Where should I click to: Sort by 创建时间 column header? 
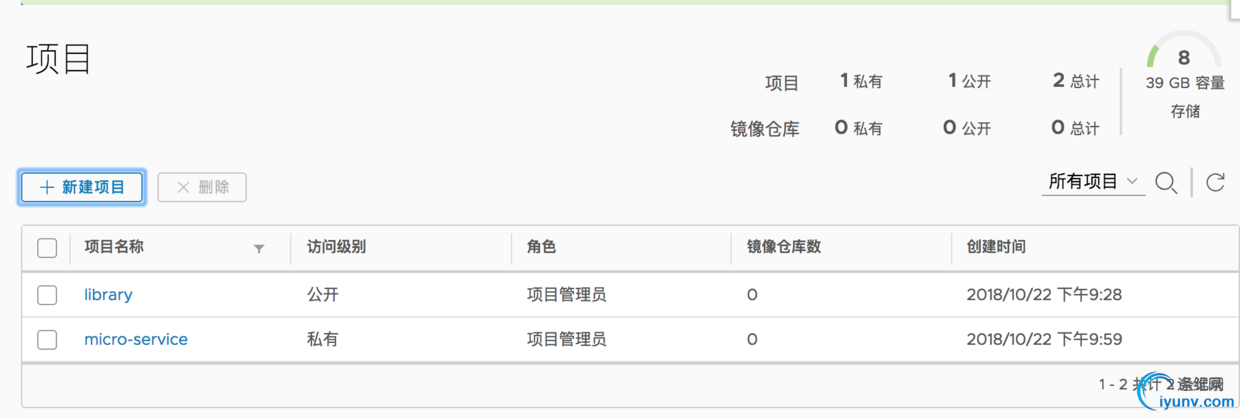click(x=996, y=247)
